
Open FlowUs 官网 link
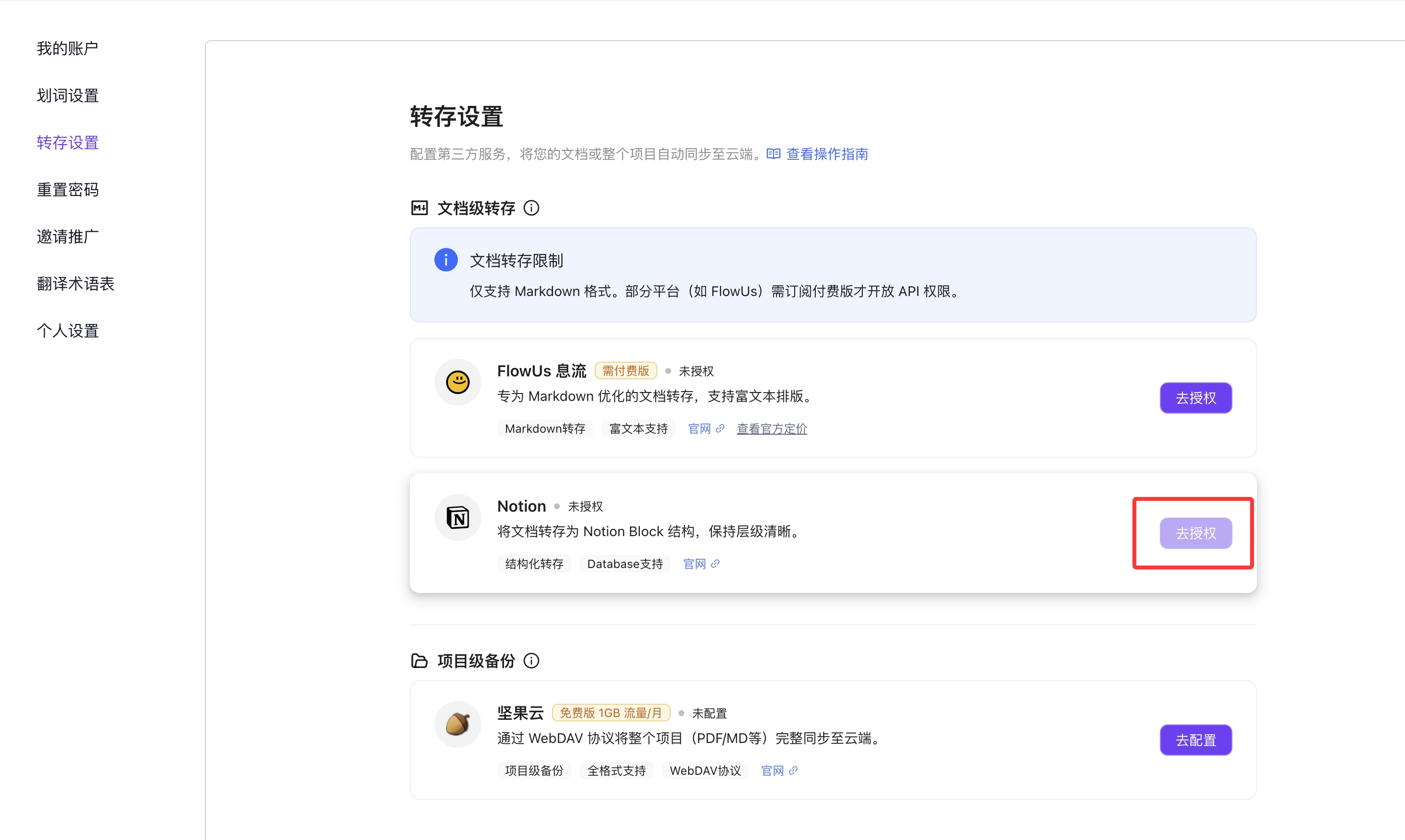point(700,428)
